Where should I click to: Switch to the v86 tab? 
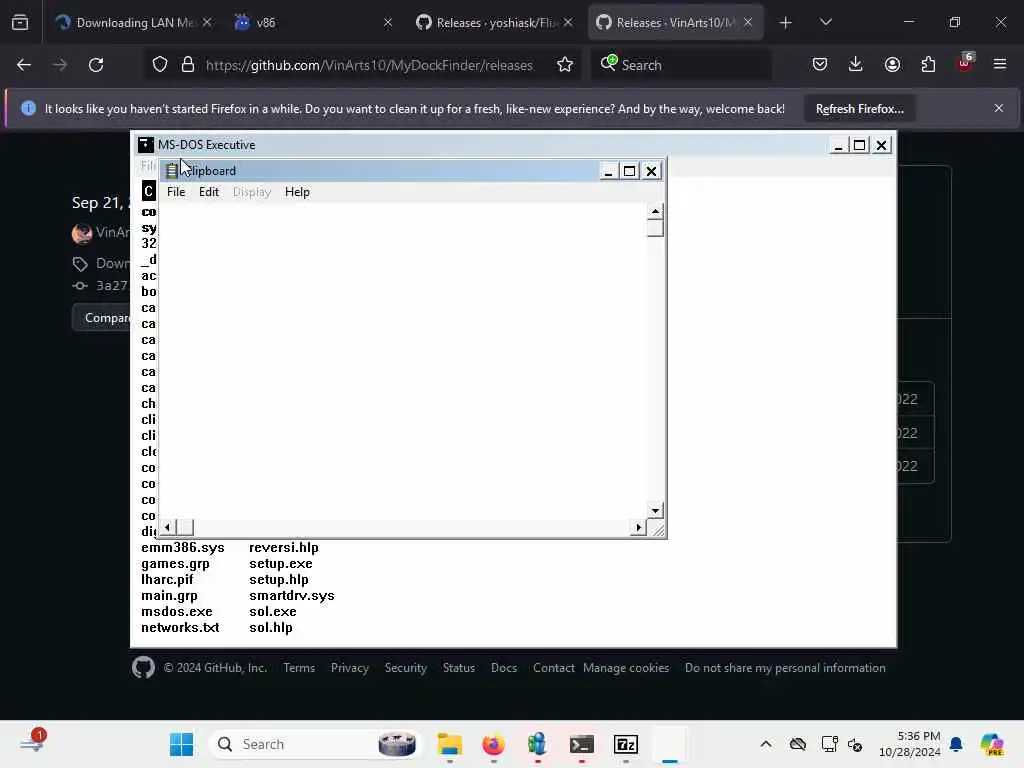coord(313,22)
